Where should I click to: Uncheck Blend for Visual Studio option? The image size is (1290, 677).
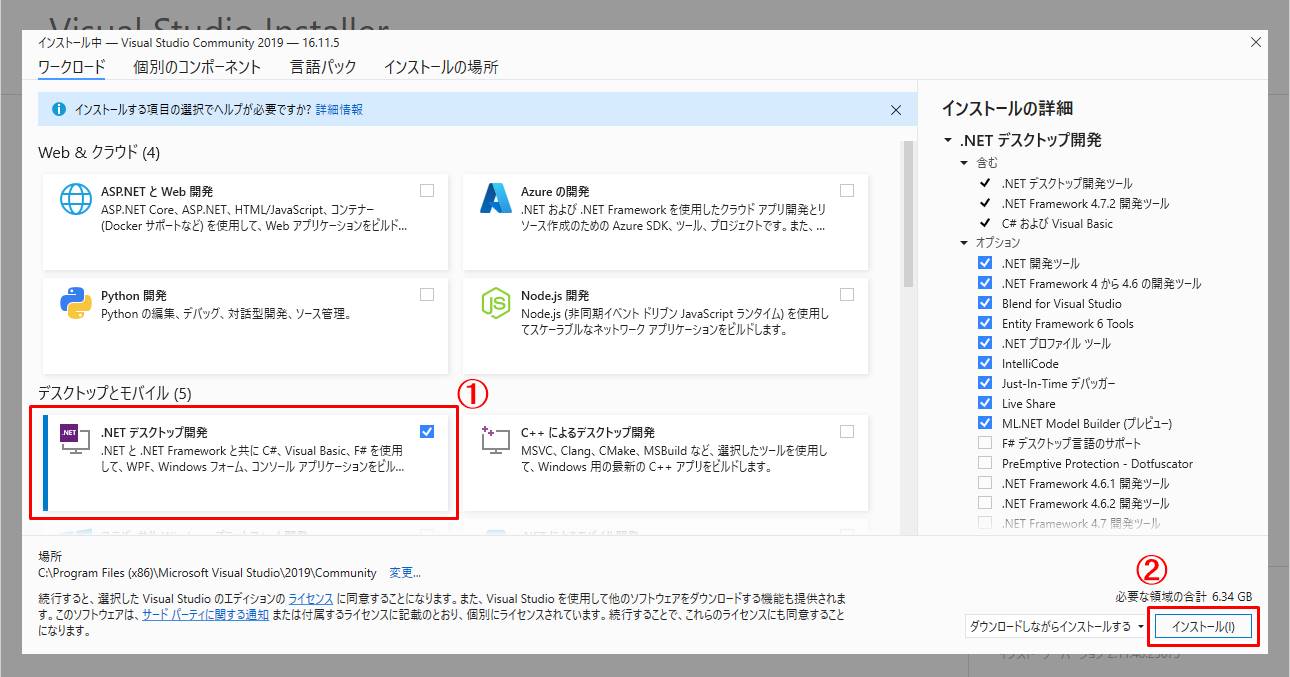point(985,303)
